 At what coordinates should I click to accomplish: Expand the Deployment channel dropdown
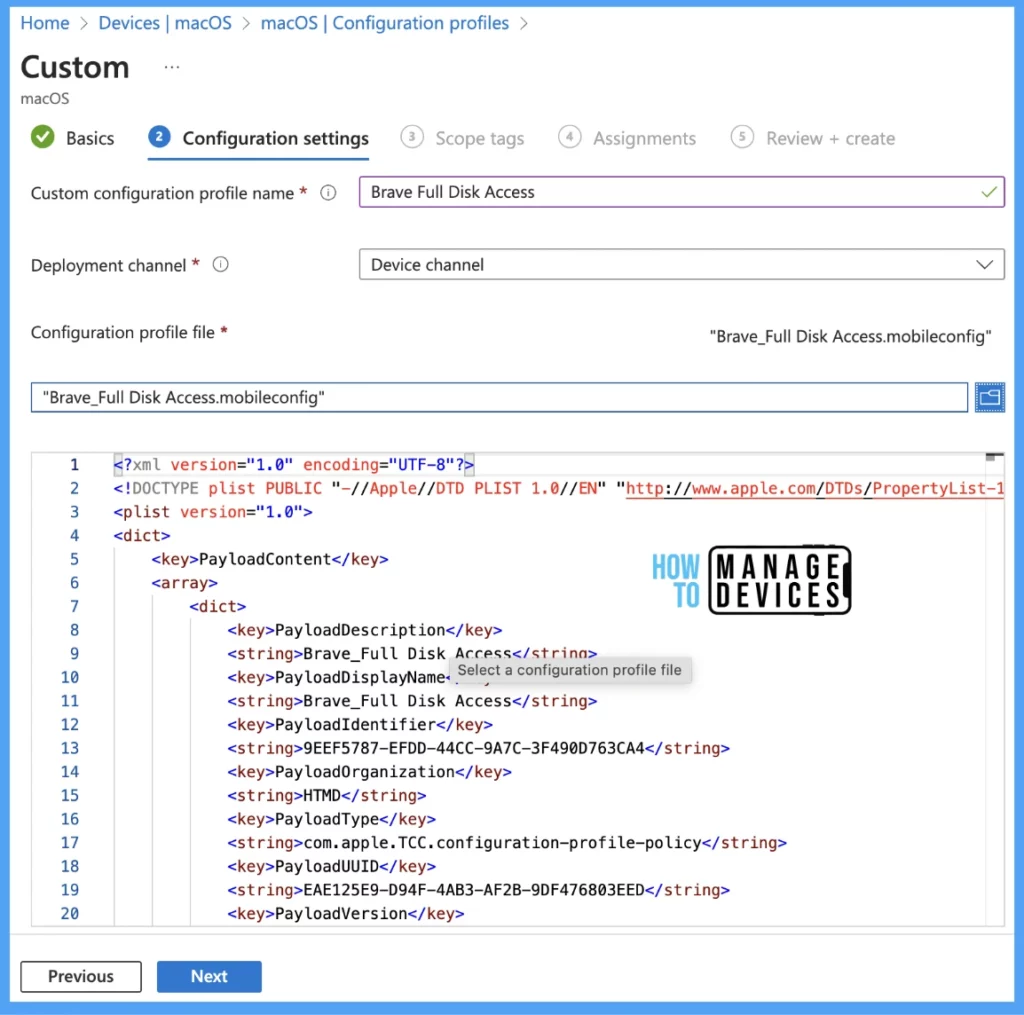coord(681,265)
